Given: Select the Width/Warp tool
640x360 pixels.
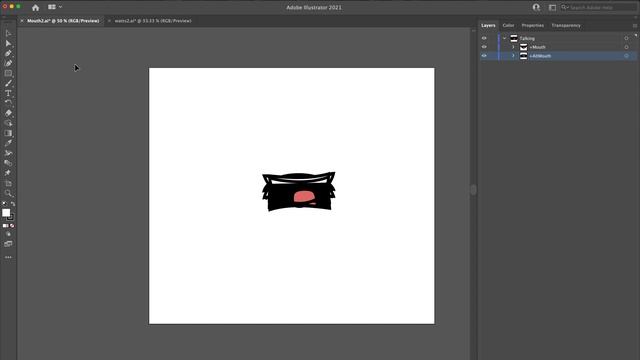Looking at the screenshot, I should [8, 153].
